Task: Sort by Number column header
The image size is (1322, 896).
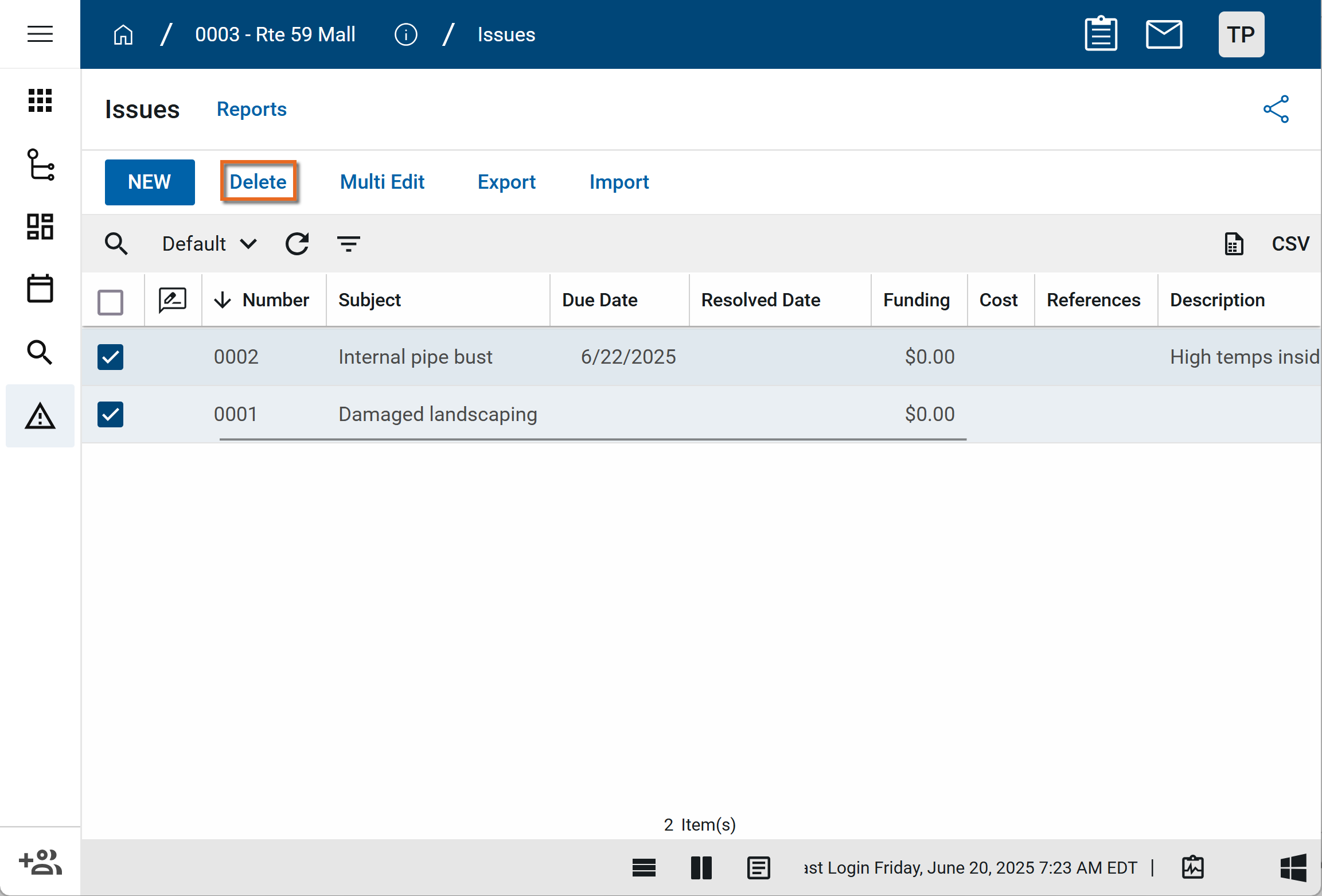Action: pos(275,300)
